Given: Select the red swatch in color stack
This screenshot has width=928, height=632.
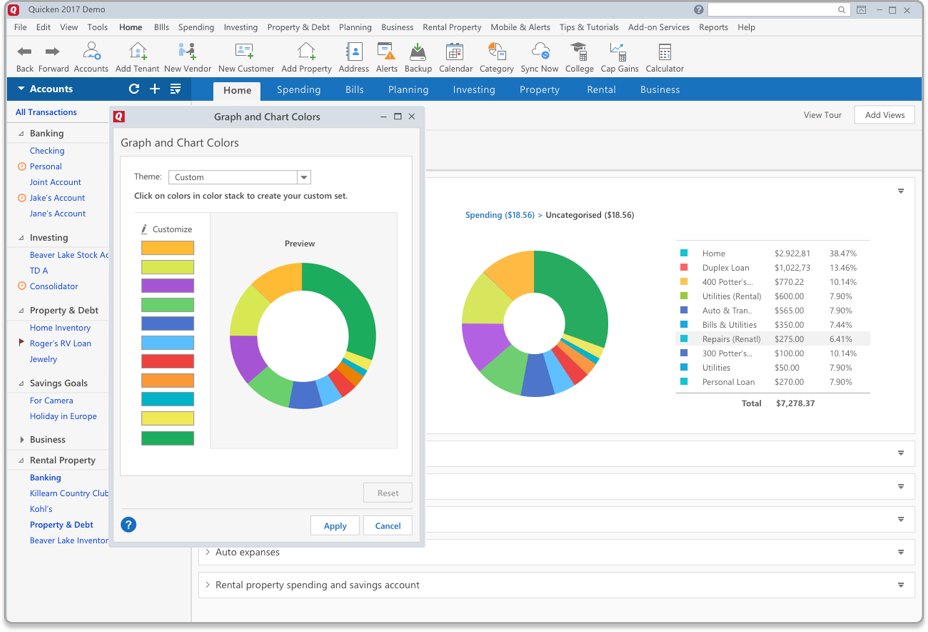Looking at the screenshot, I should tap(167, 361).
